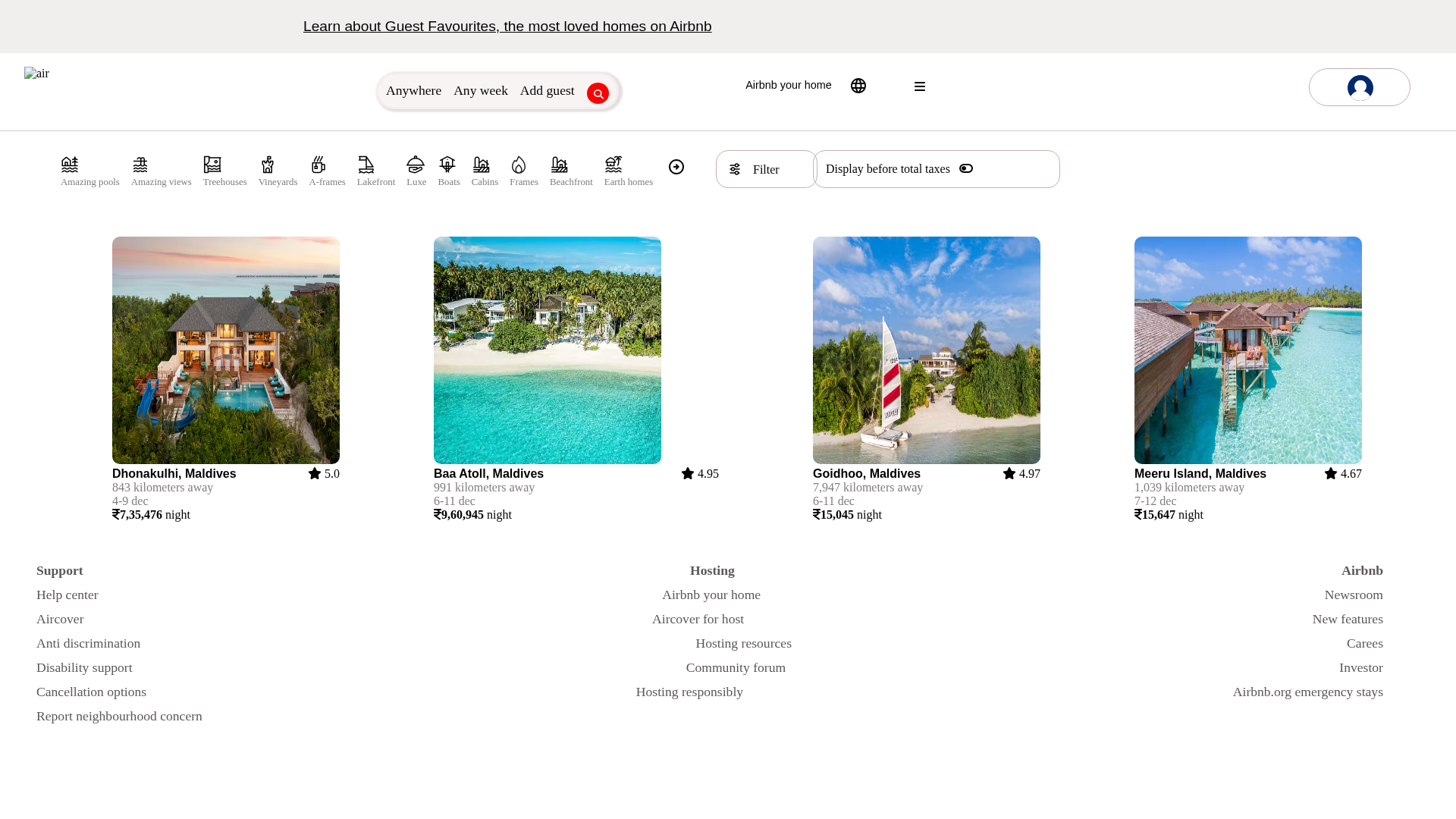Select the Any week search option
This screenshot has height=819, width=1456.
[481, 90]
